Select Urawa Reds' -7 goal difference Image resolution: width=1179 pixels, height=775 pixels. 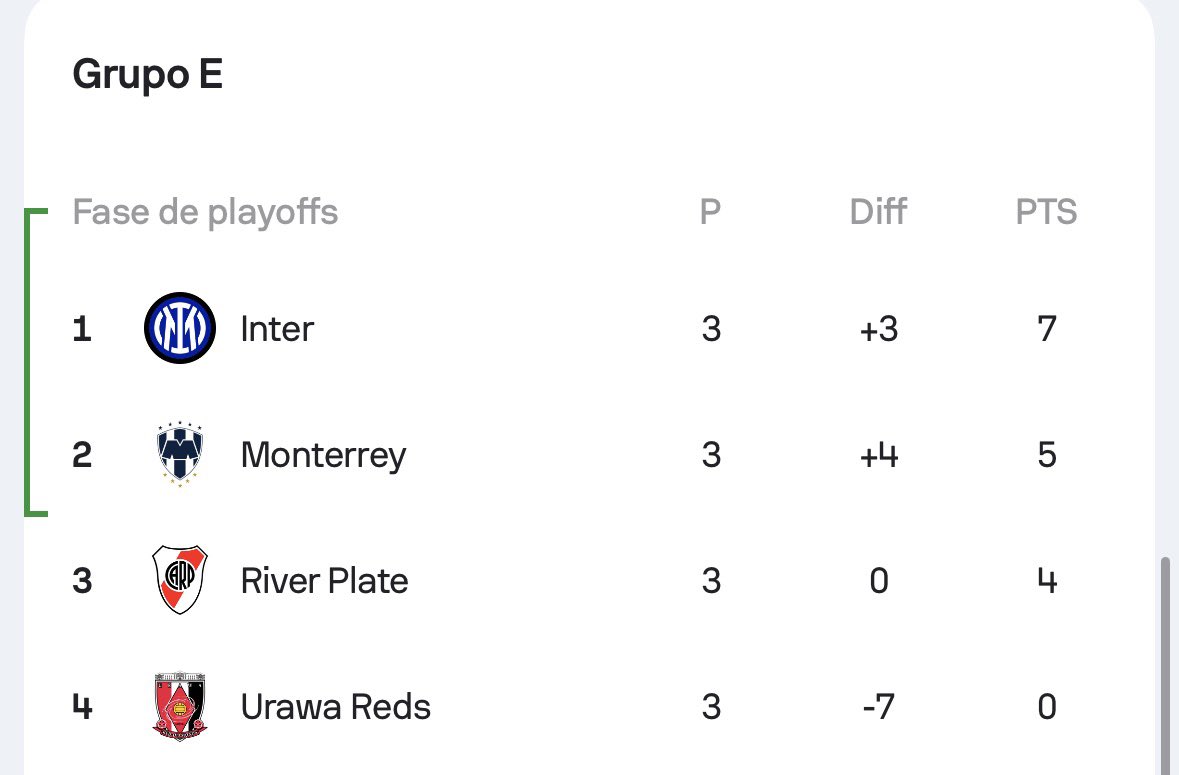pyautogui.click(x=878, y=707)
